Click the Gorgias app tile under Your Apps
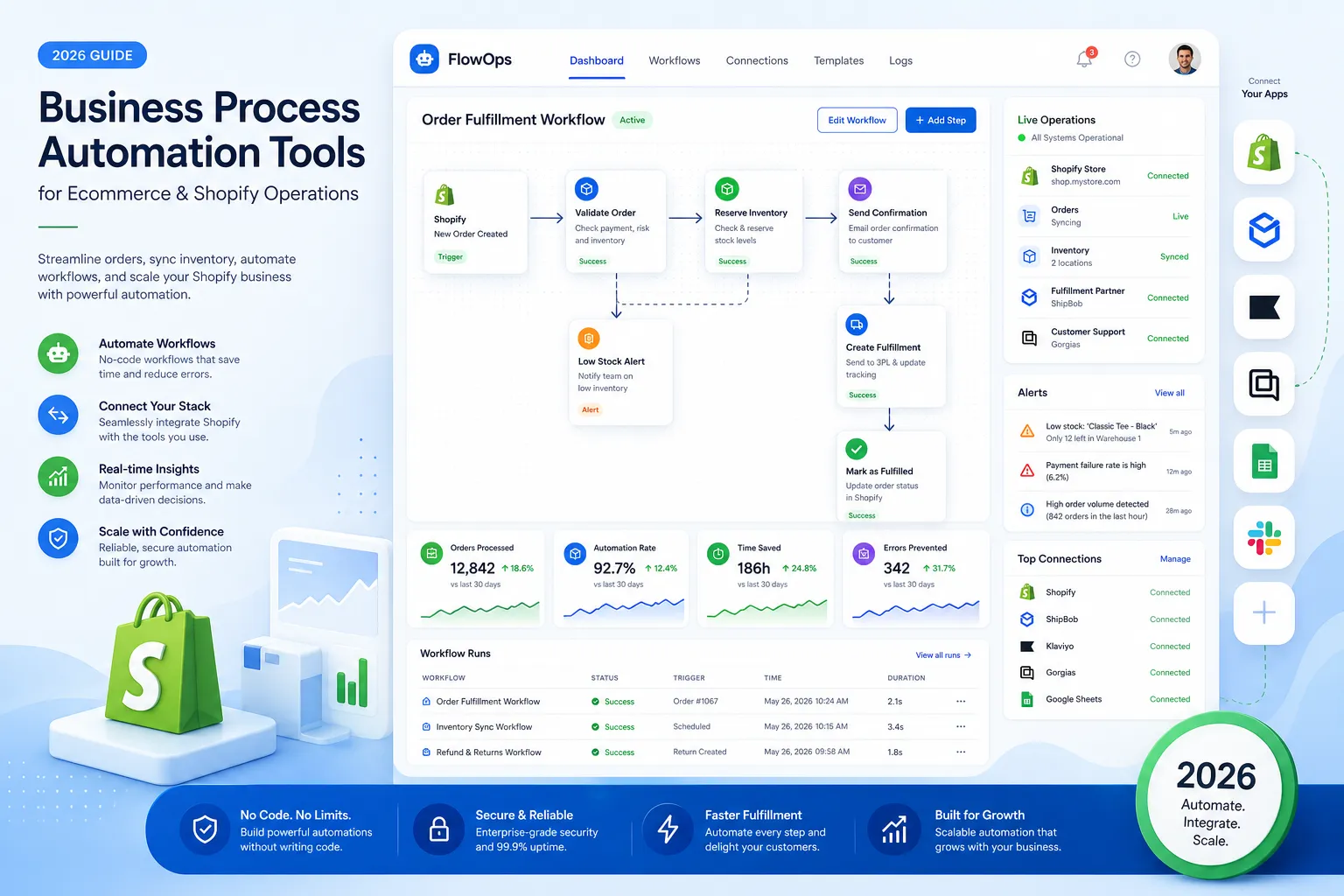1344x896 pixels. click(x=1263, y=384)
